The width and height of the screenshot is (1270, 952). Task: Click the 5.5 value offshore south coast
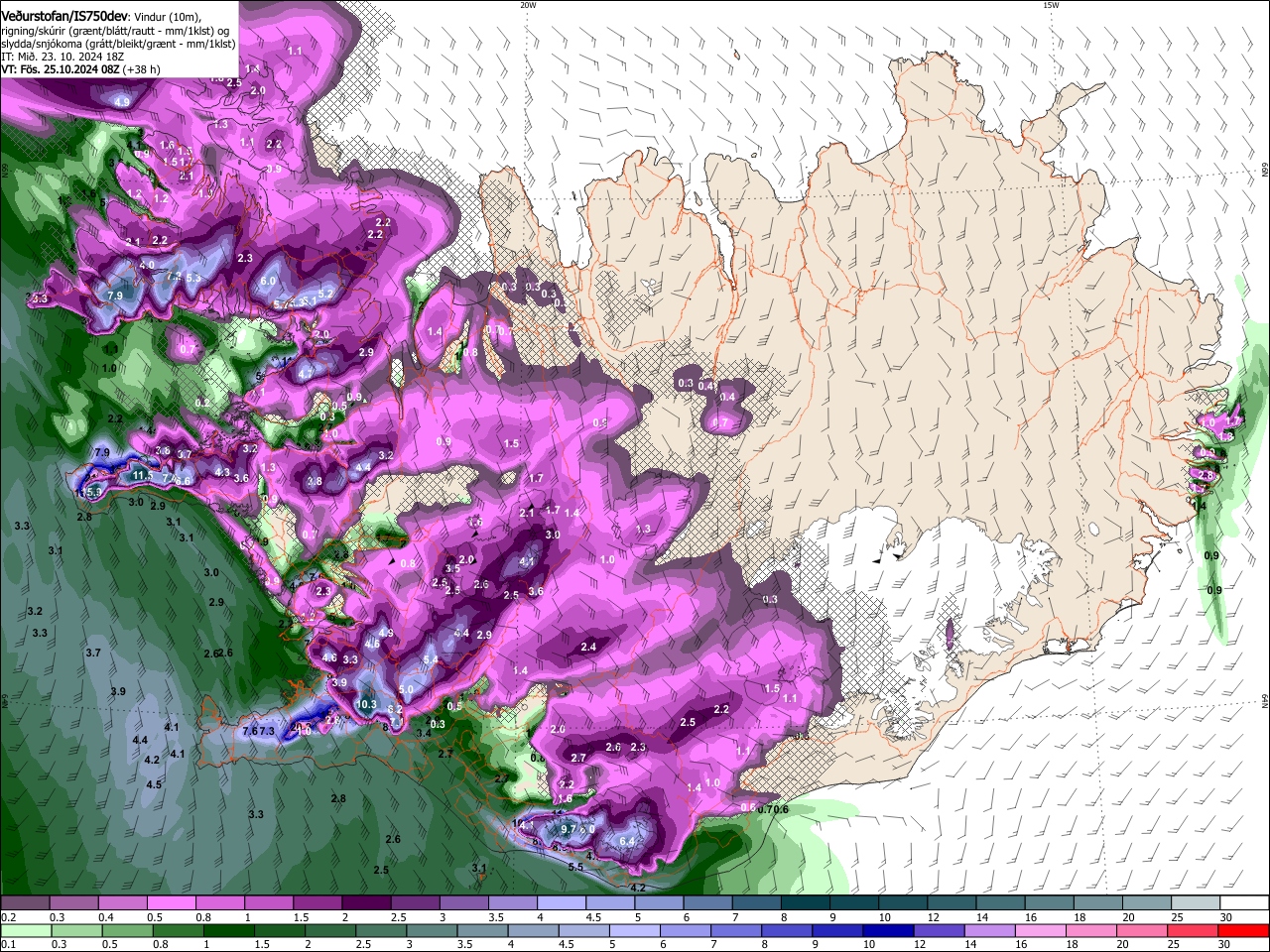[x=575, y=867]
